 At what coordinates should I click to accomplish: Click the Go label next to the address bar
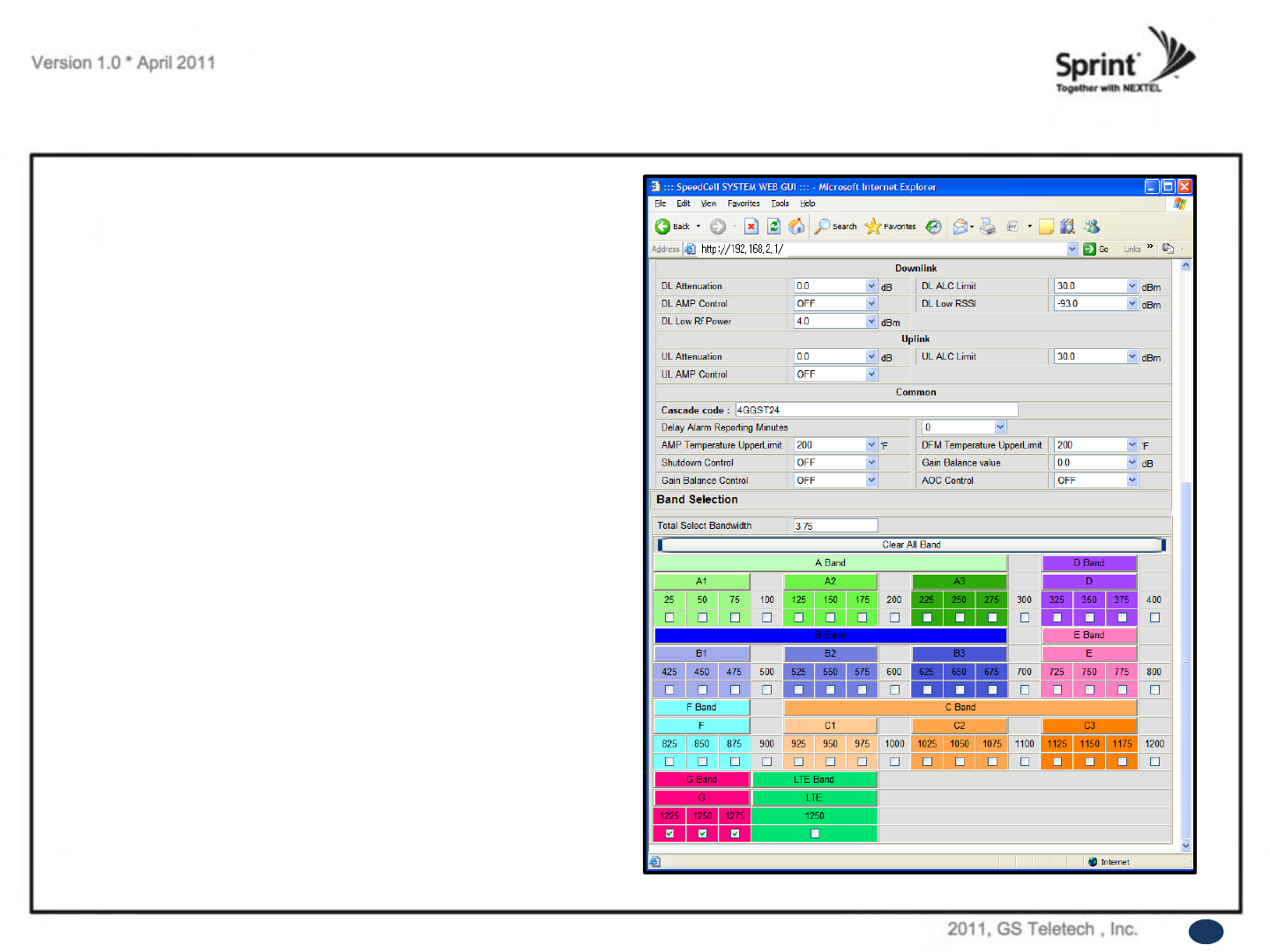coord(1103,249)
